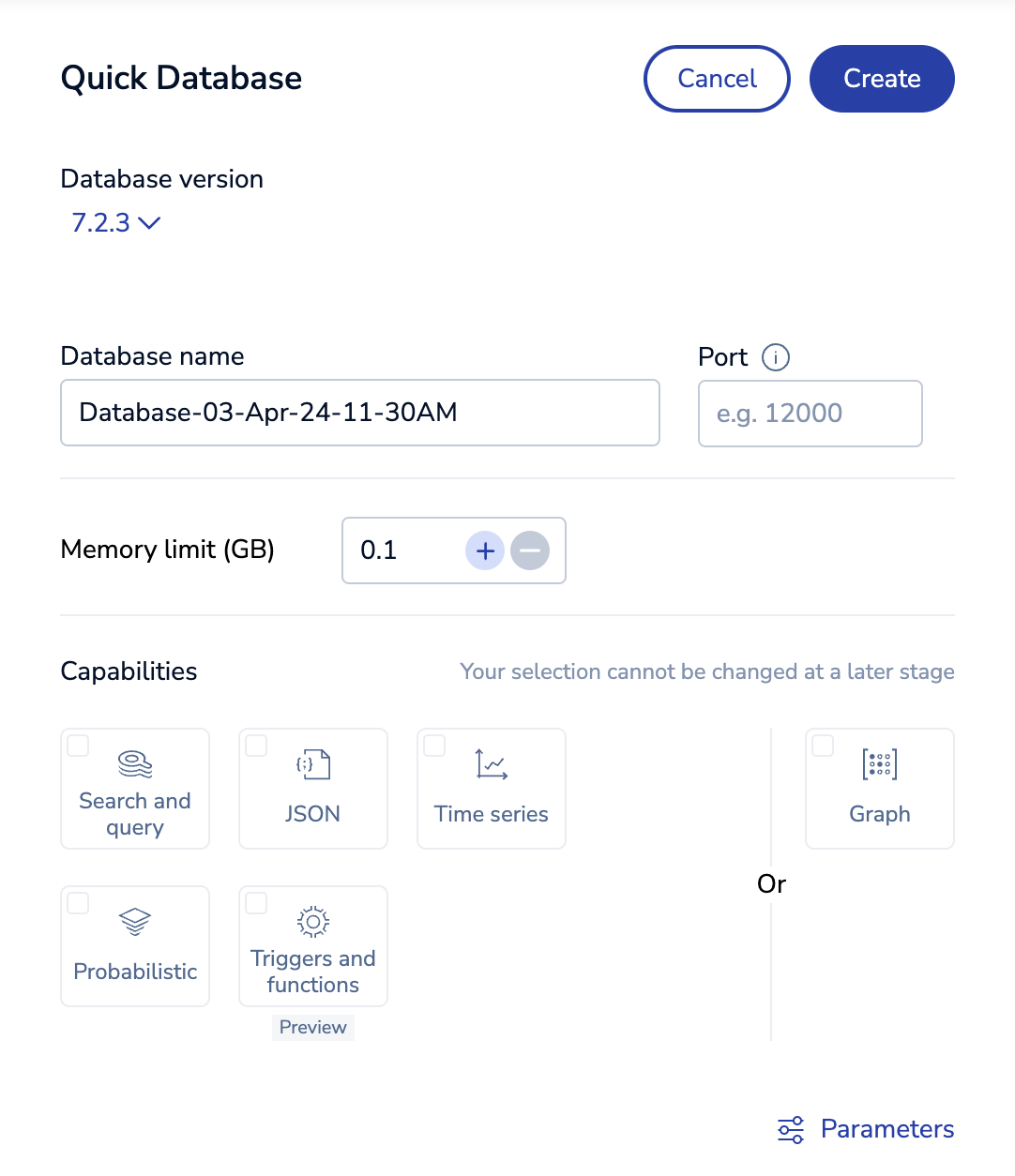
Task: Open the Database version 7.2.3 dropdown
Action: point(116,223)
